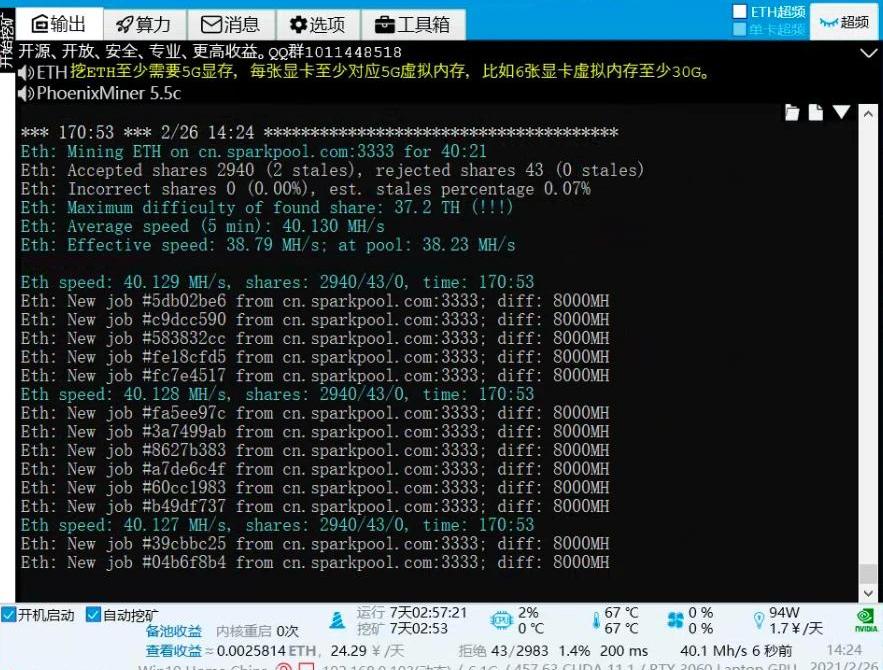Click the 超频 overclock button
Image resolution: width=883 pixels, height=670 pixels.
click(x=844, y=23)
